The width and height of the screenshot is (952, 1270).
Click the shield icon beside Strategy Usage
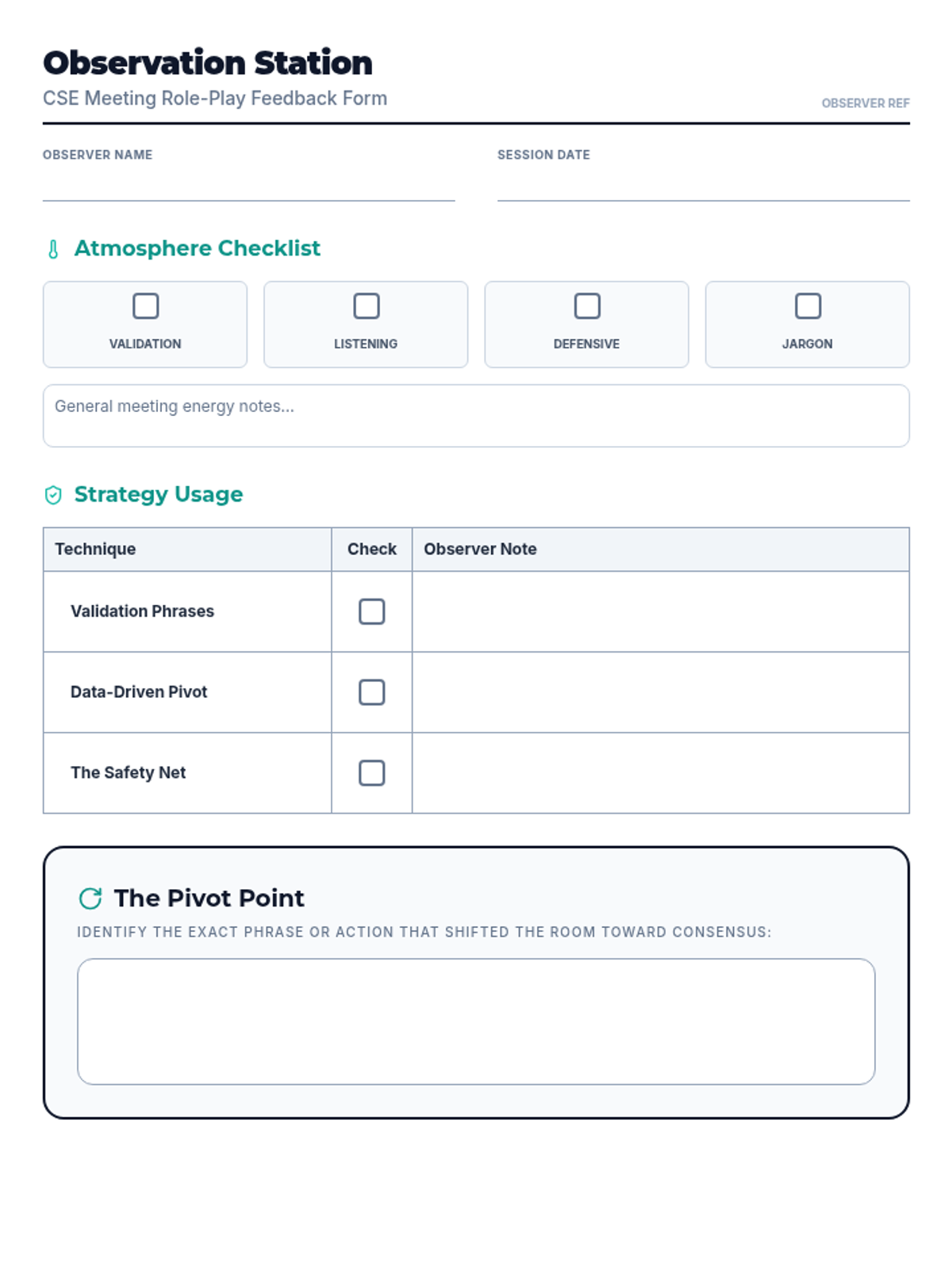pos(53,495)
